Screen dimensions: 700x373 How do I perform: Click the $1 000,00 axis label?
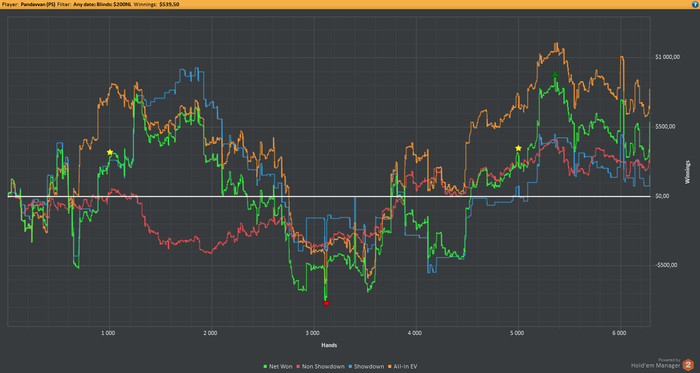pyautogui.click(x=667, y=57)
